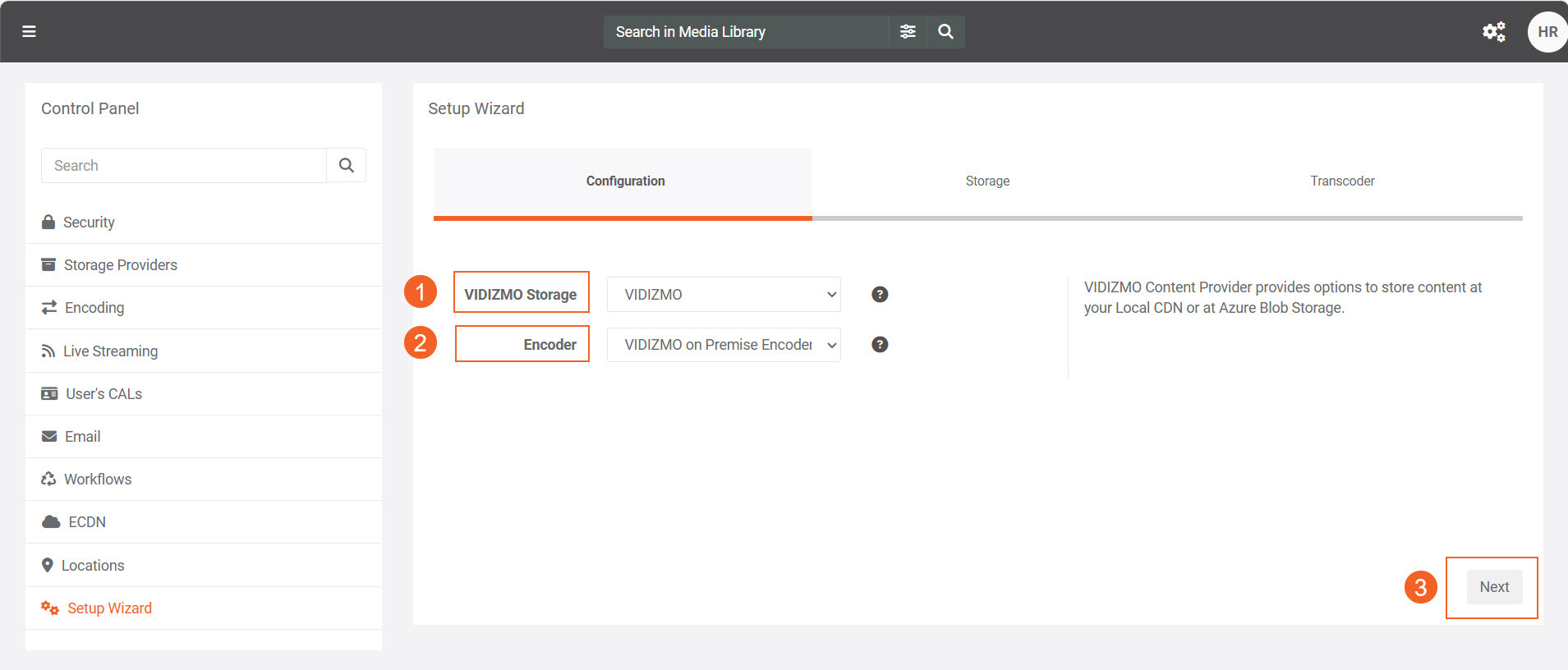Focus the Search in Media Library box
The height and width of the screenshot is (670, 1568).
[x=745, y=31]
